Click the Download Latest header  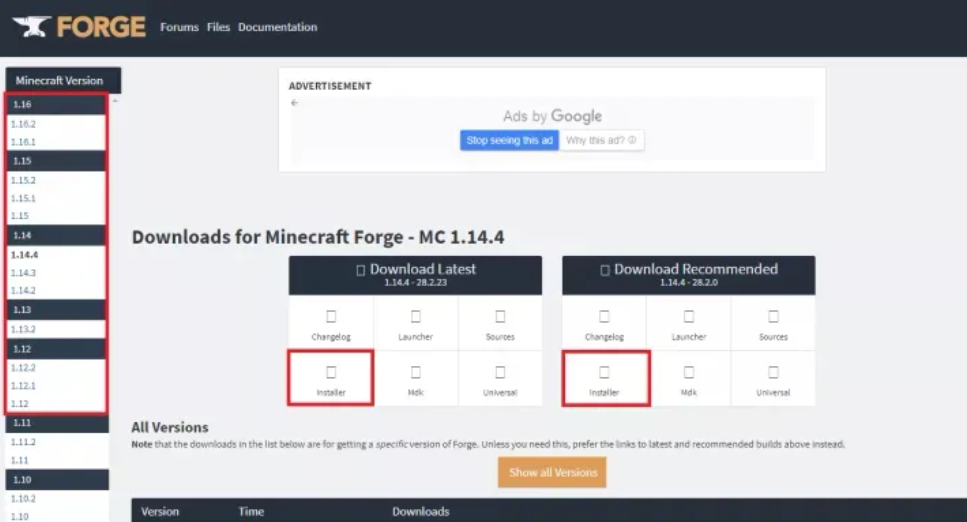(416, 275)
